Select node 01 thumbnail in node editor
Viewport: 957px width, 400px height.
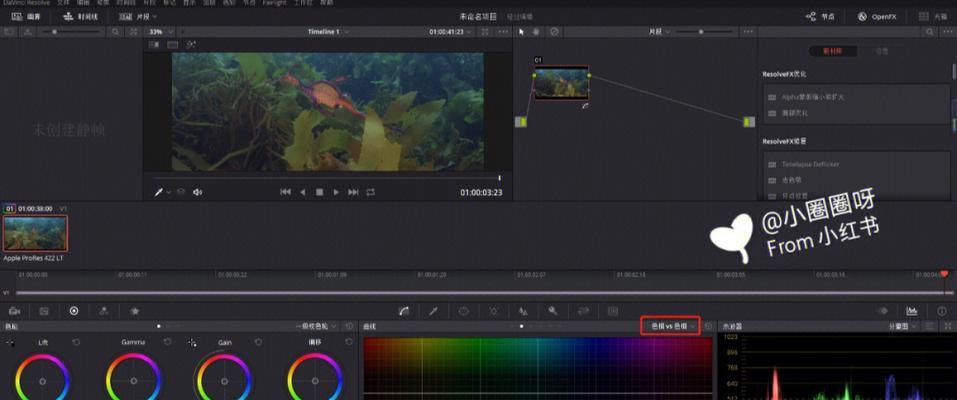562,84
